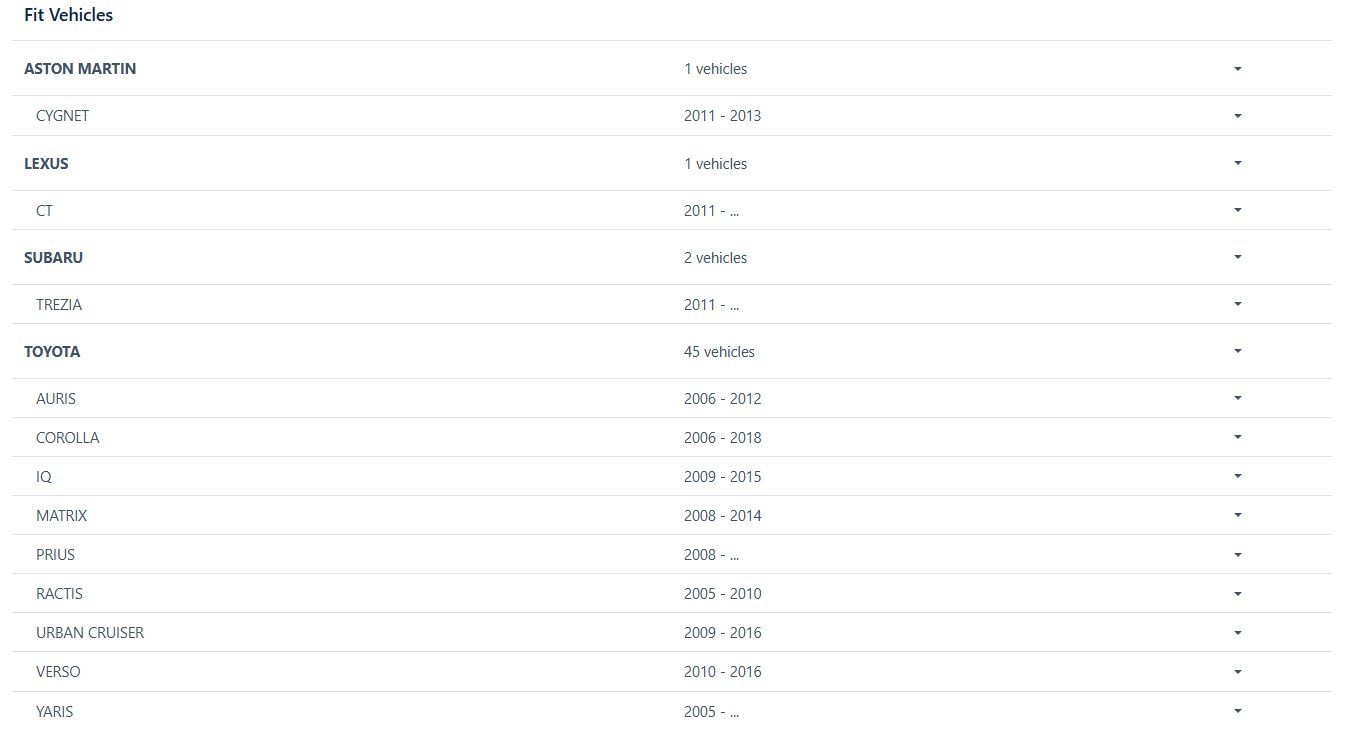
Task: Expand the CT model arrow
Action: pyautogui.click(x=1237, y=210)
